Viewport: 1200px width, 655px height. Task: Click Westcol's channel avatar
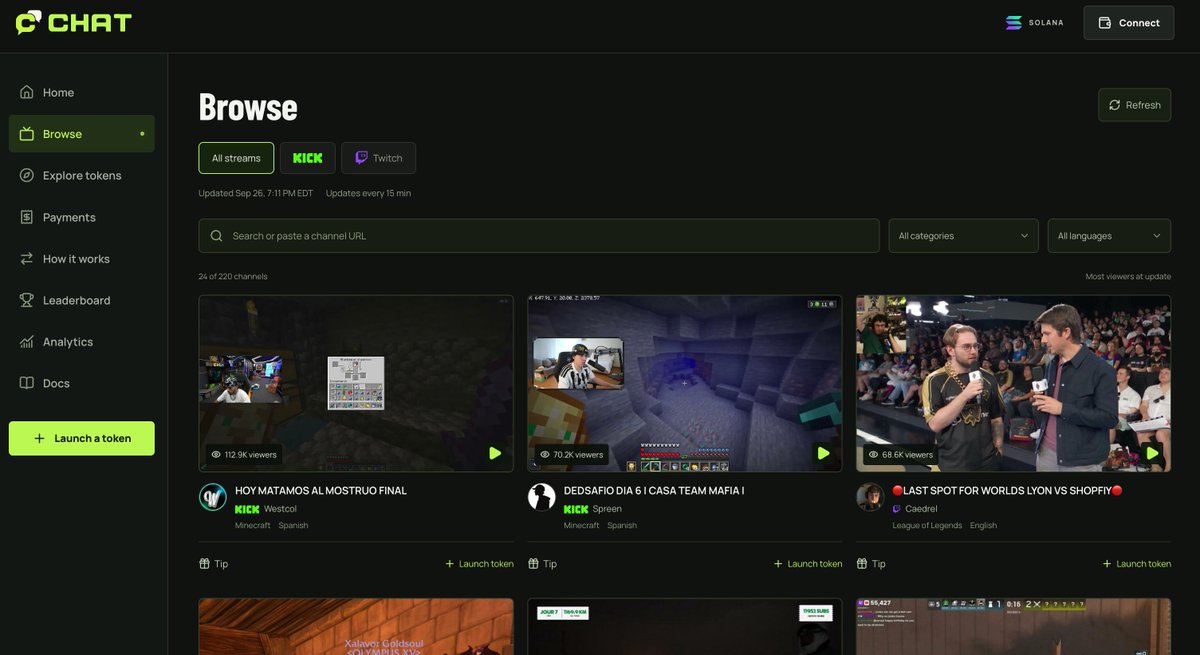(x=213, y=497)
